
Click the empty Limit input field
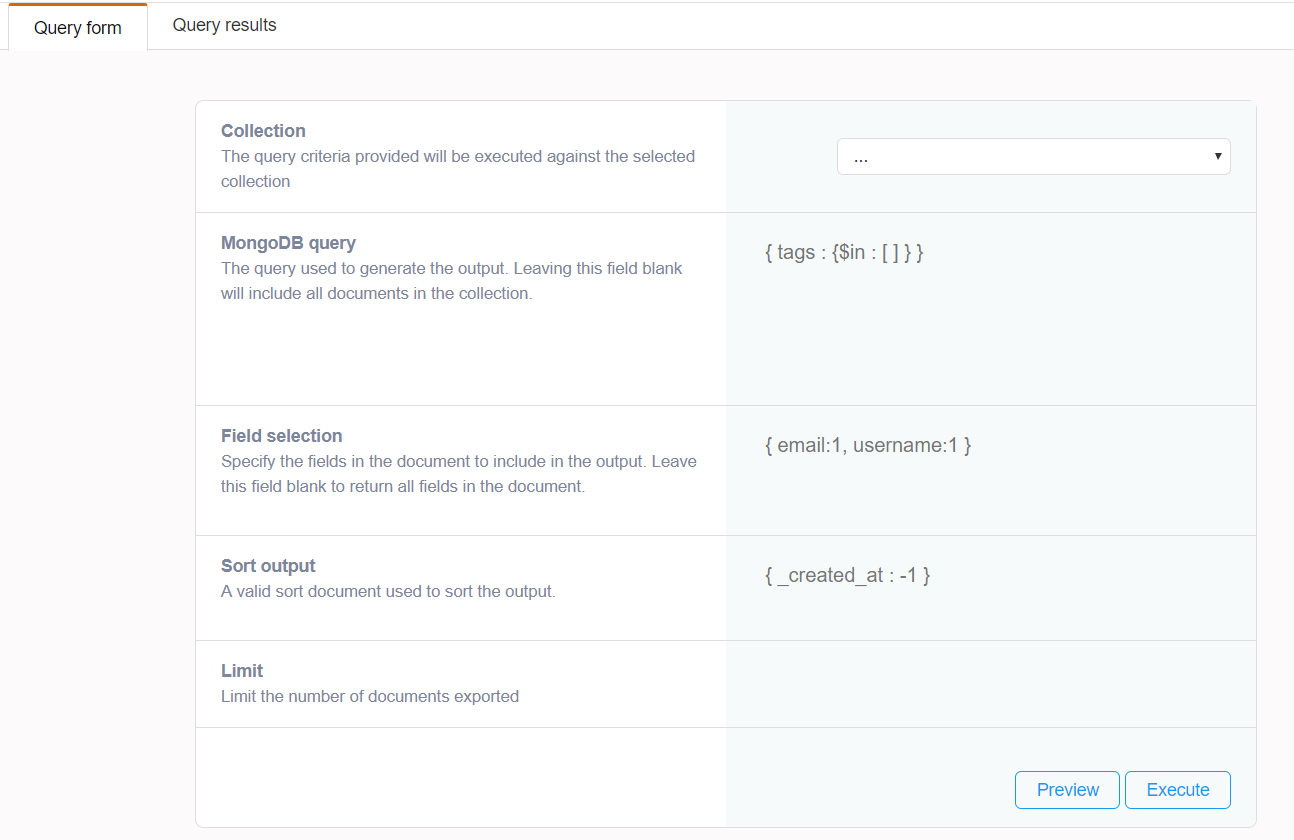(990, 683)
